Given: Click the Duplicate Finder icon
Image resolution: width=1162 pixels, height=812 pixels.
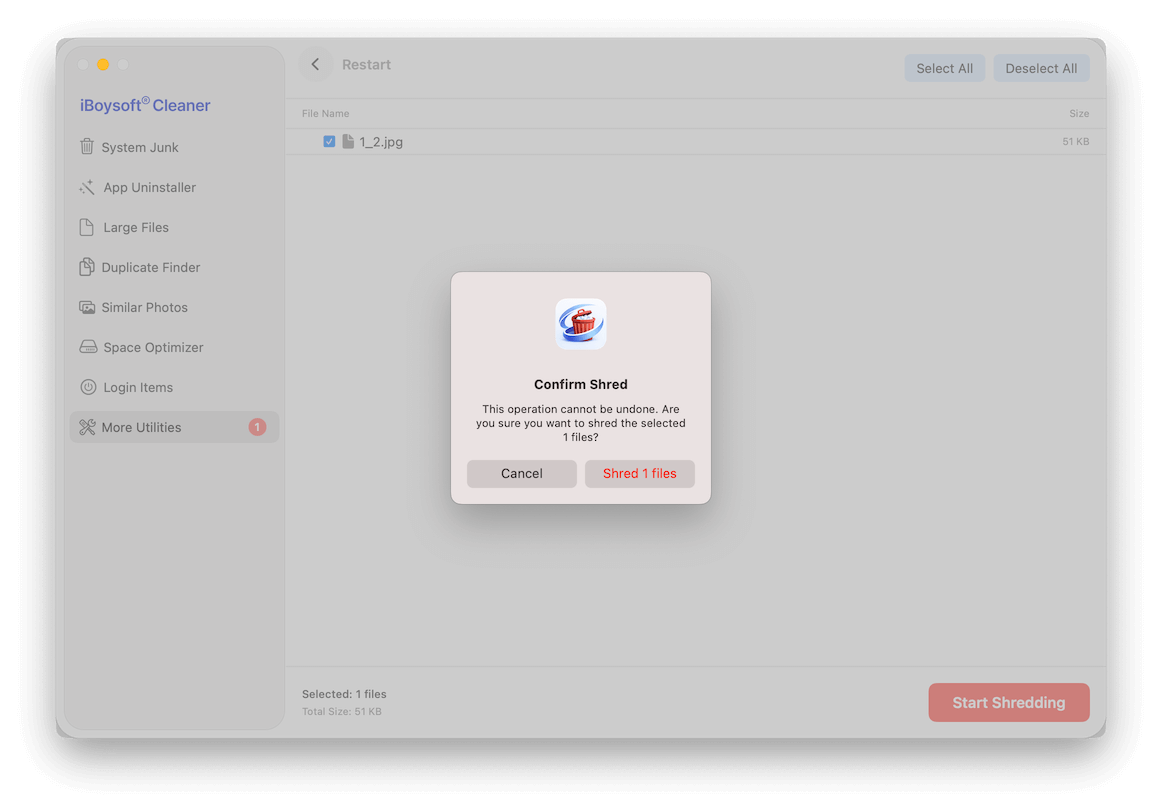Looking at the screenshot, I should tap(87, 267).
